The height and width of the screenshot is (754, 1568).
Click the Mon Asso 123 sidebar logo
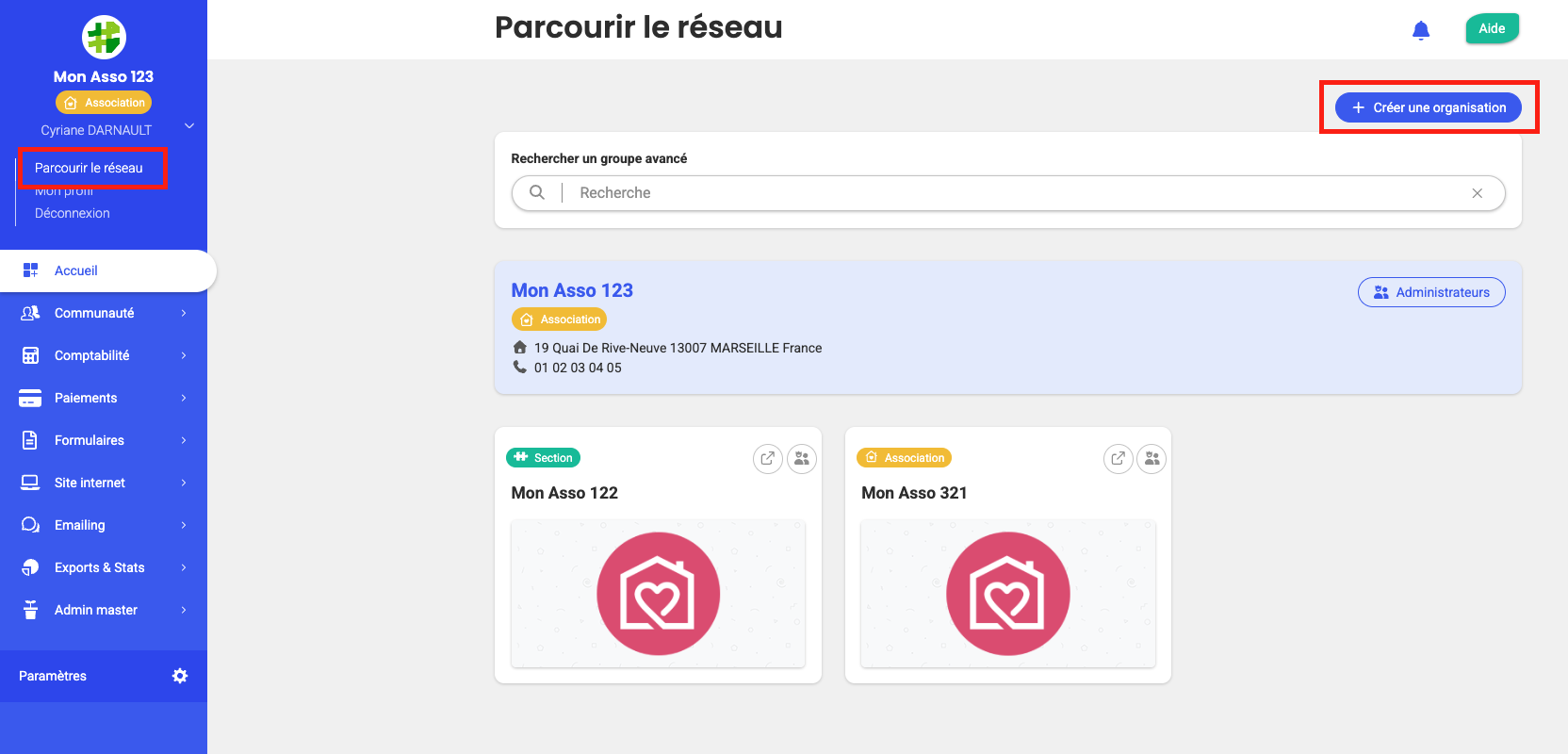click(104, 38)
